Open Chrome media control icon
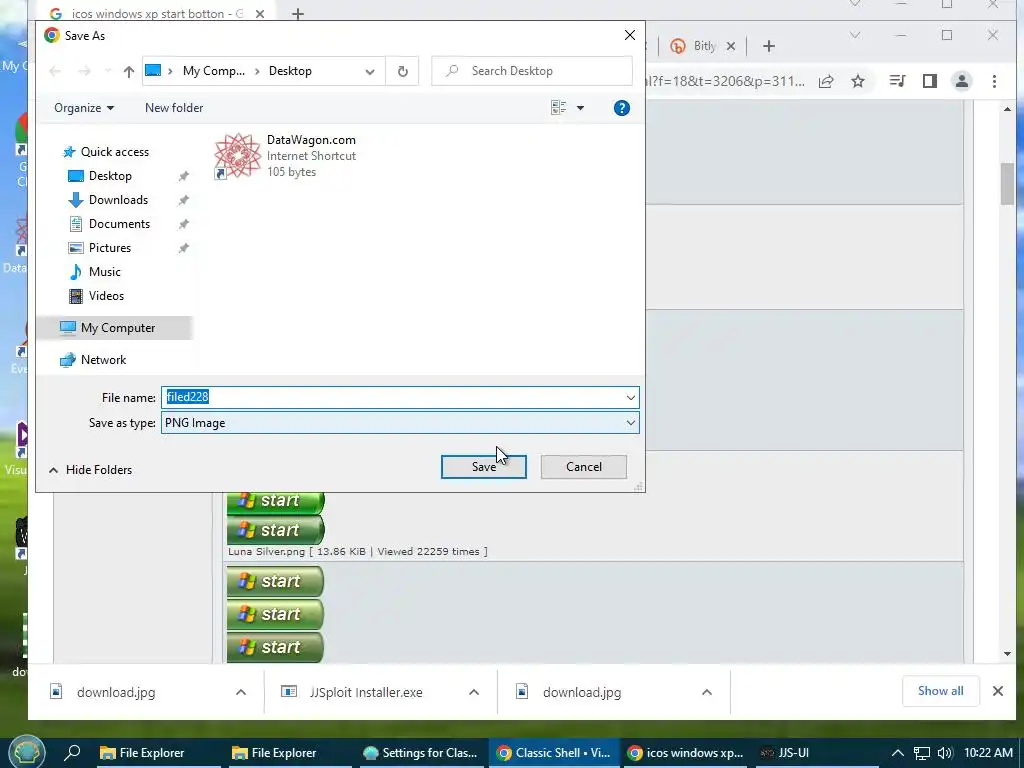 897,81
